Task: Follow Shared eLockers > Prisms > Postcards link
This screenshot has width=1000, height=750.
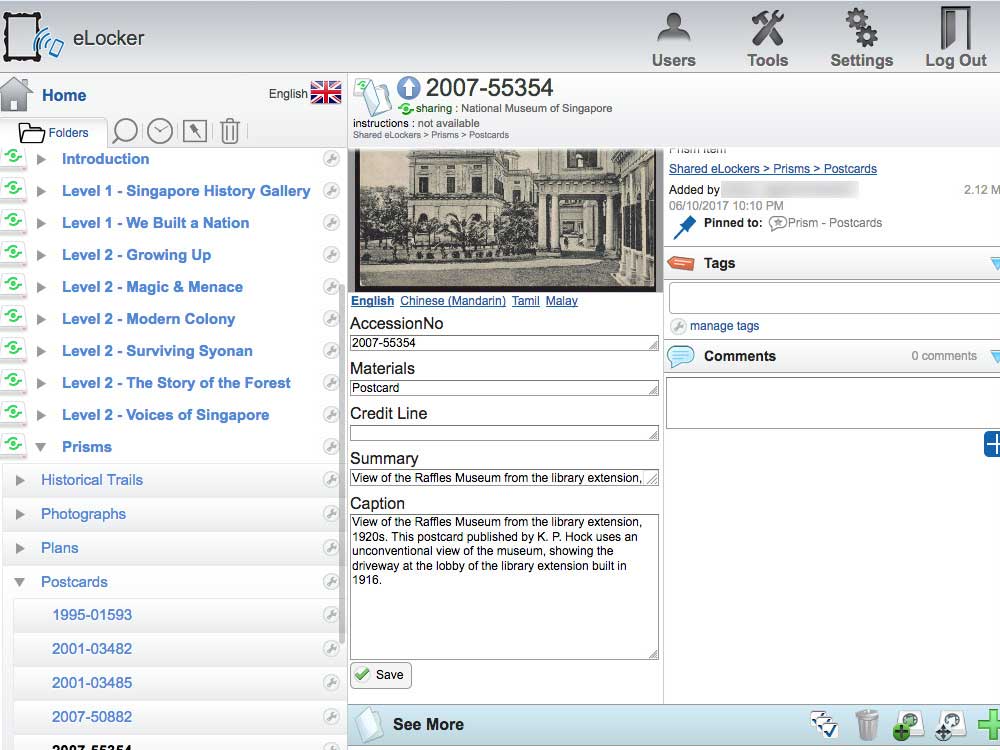Action: pos(773,168)
